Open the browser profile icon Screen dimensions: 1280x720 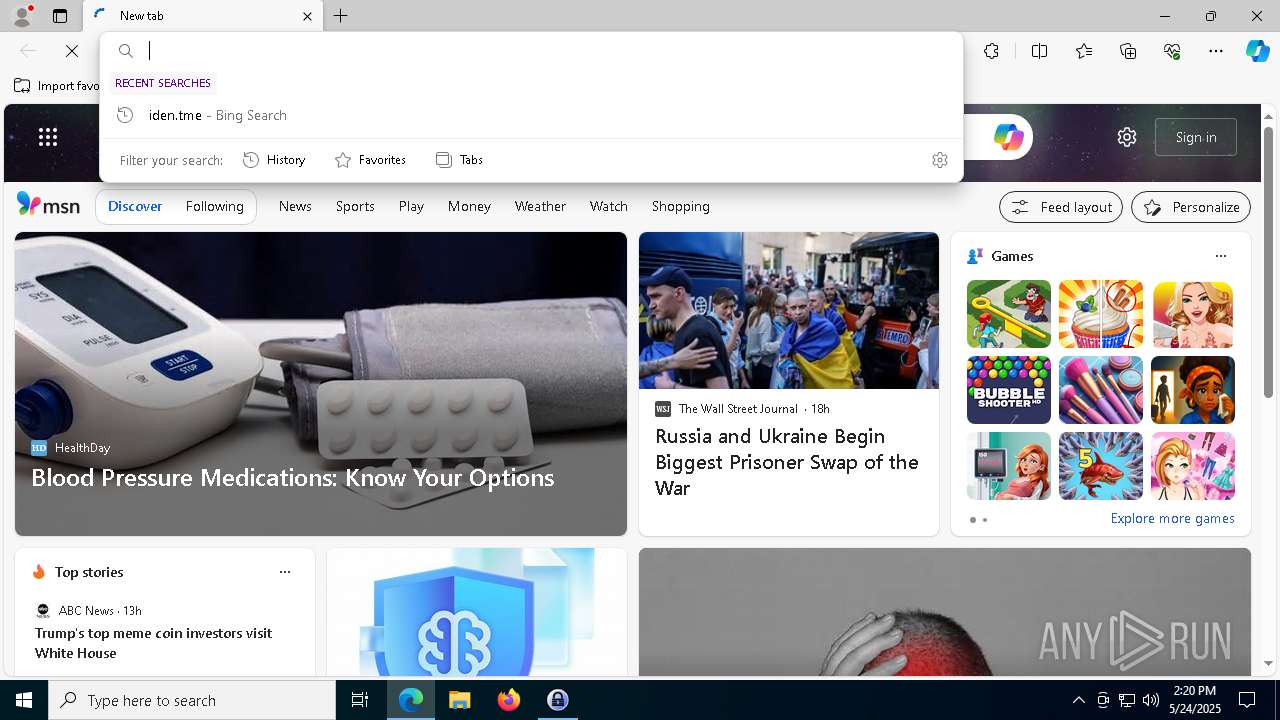tap(21, 16)
